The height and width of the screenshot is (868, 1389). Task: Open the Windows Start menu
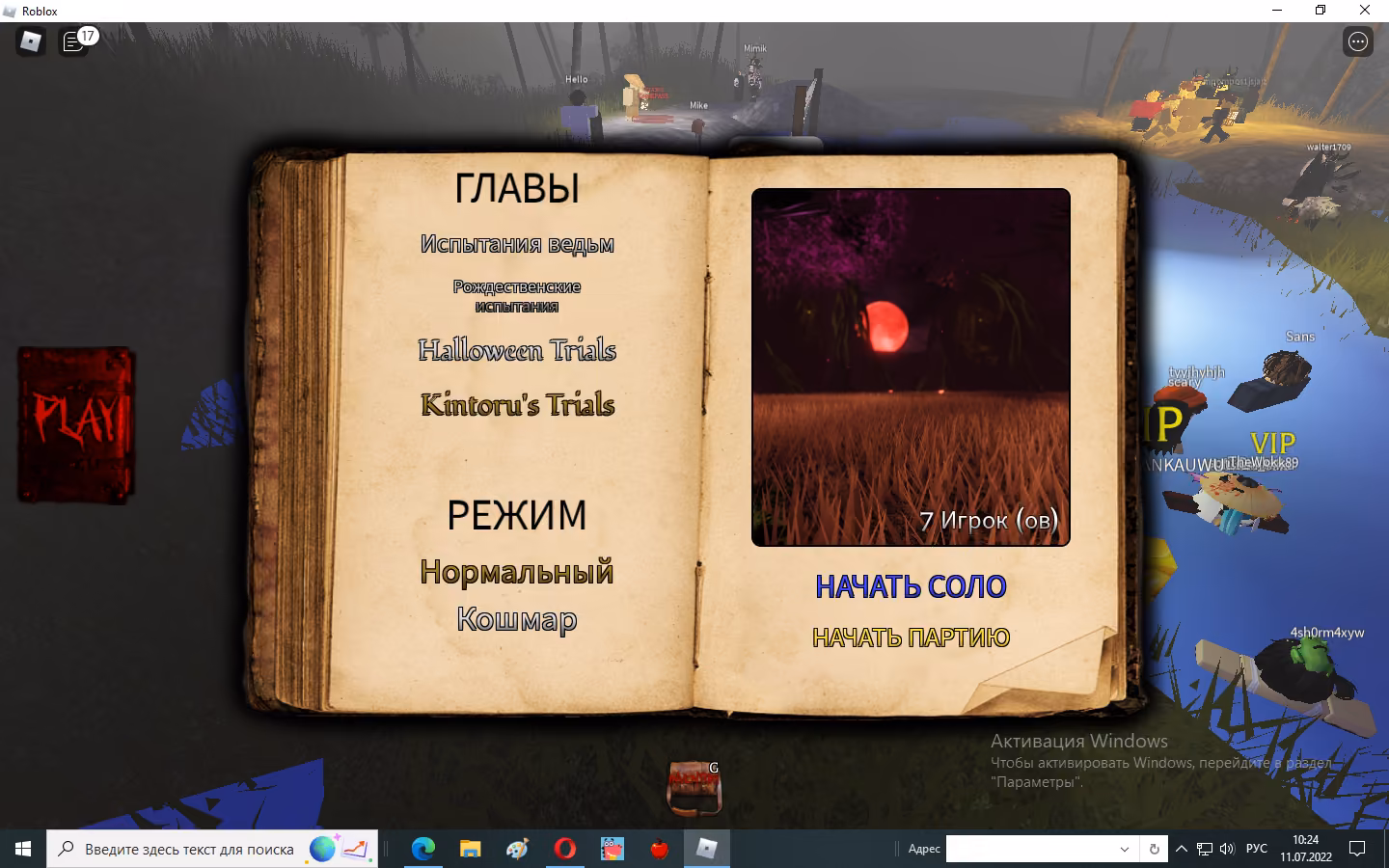23,849
